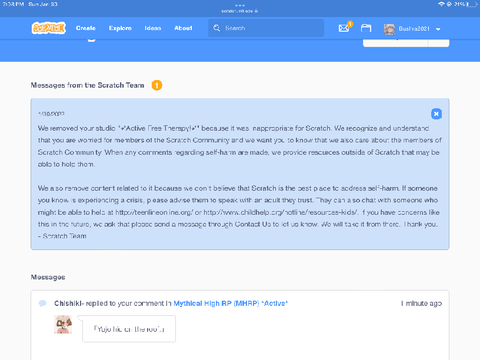Open the Create menu item
The height and width of the screenshot is (360, 480).
coord(86,28)
